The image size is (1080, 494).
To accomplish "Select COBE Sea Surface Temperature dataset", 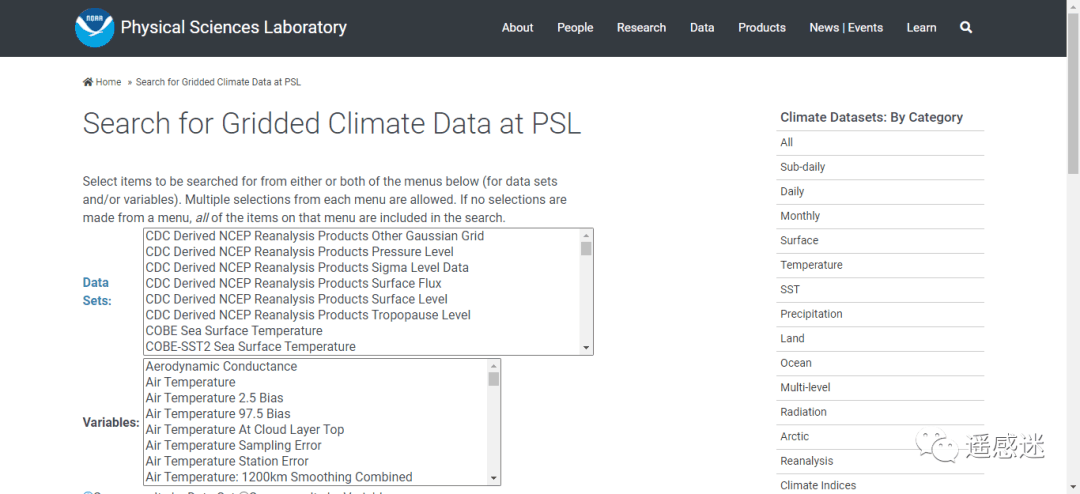I will tap(234, 331).
